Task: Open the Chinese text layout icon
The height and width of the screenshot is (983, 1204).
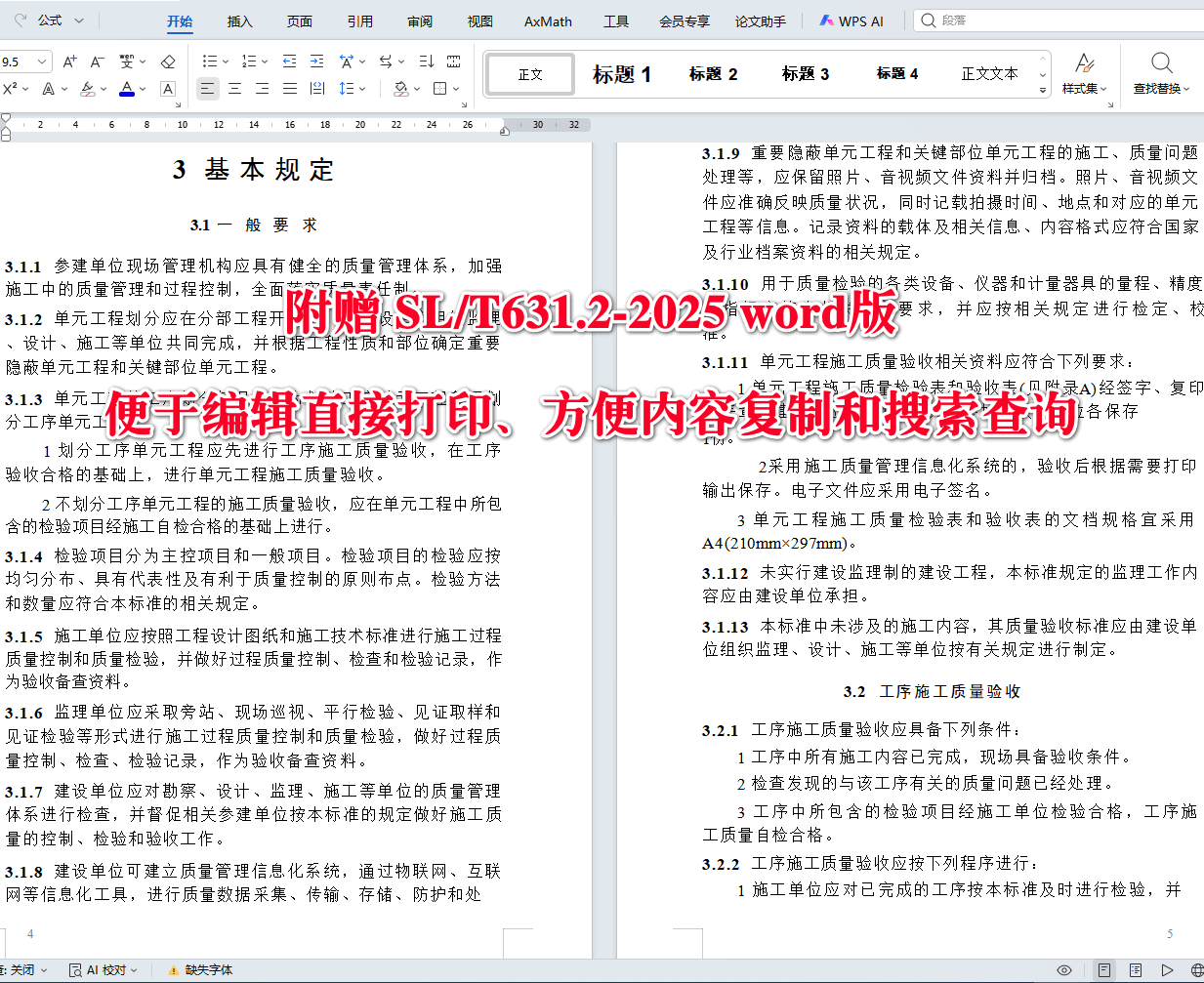Action: (x=347, y=61)
